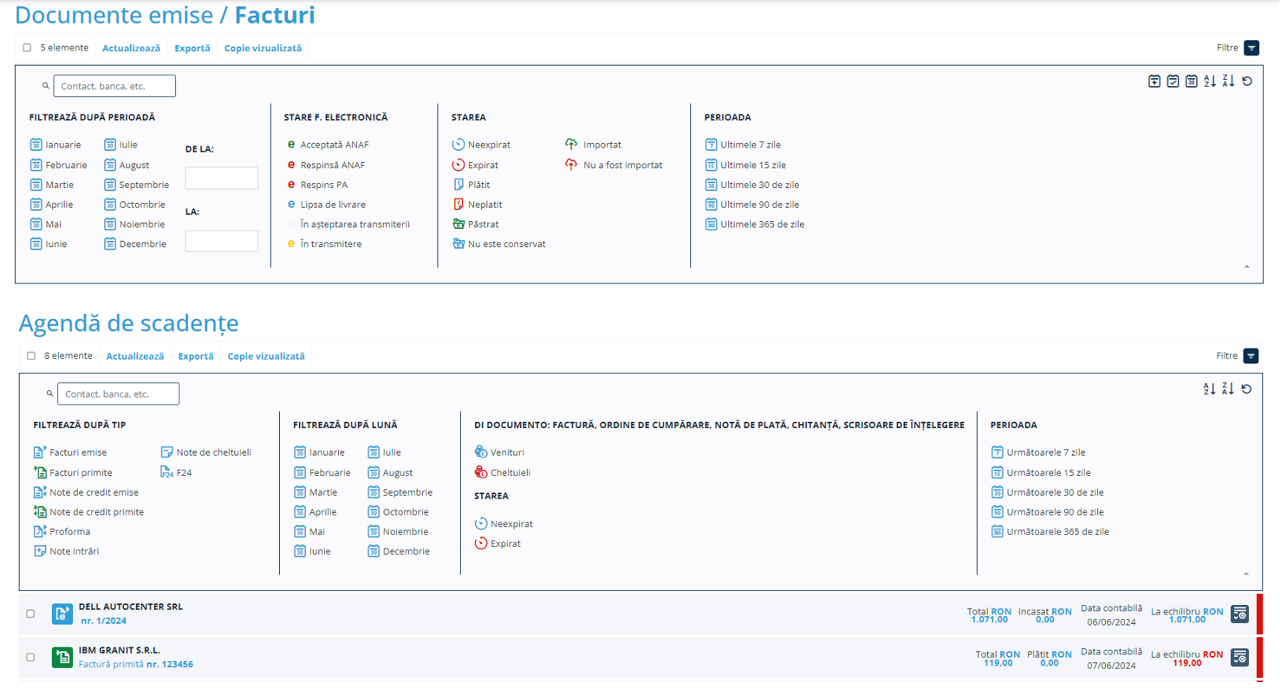The height and width of the screenshot is (695, 1280).
Task: Open invoice link nr. 123456
Action: (169, 664)
